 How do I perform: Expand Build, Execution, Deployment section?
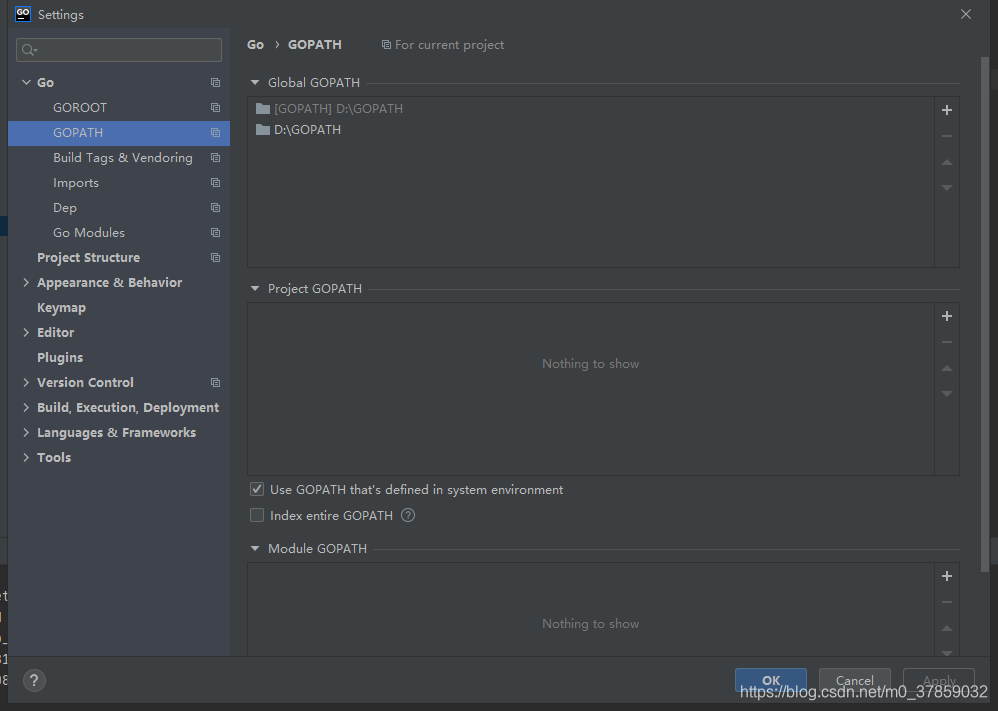click(x=26, y=407)
